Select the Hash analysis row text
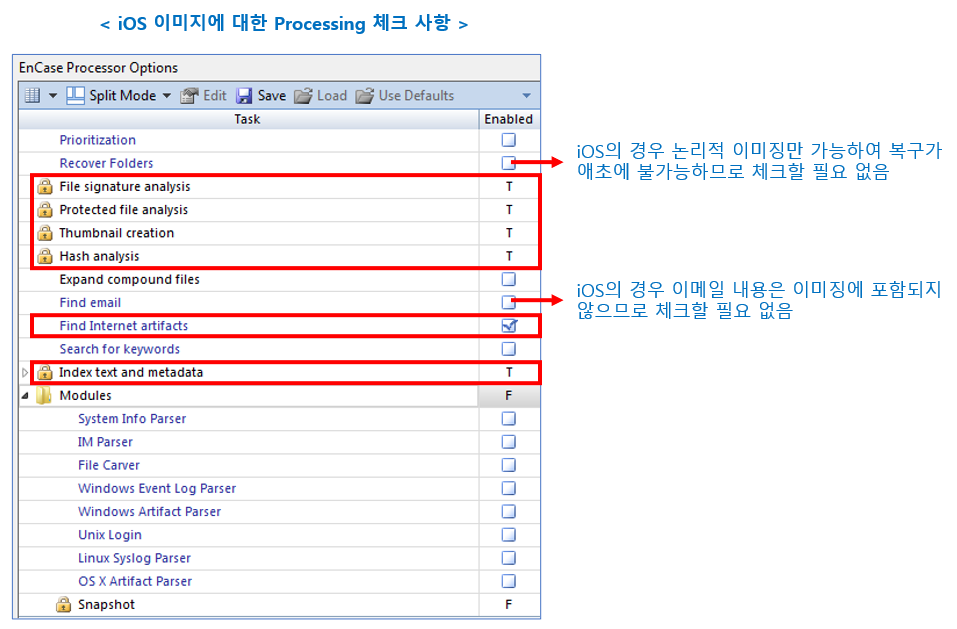 (99, 256)
